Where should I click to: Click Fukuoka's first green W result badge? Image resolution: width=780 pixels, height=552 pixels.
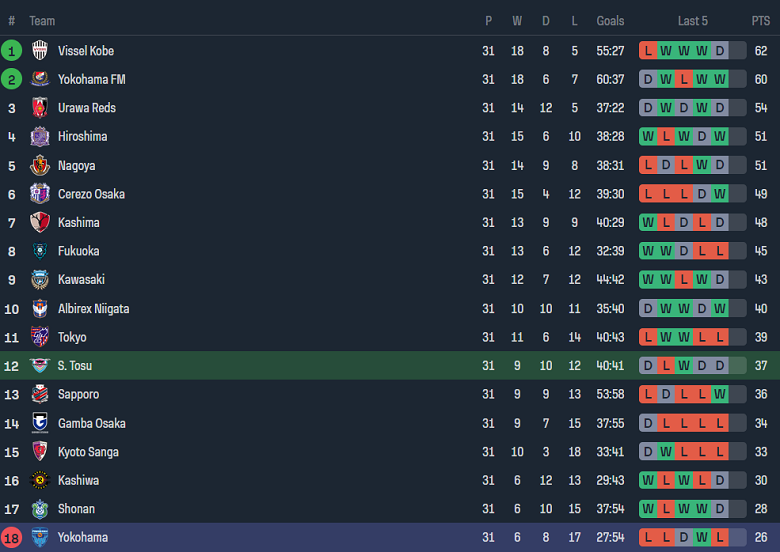coord(648,251)
